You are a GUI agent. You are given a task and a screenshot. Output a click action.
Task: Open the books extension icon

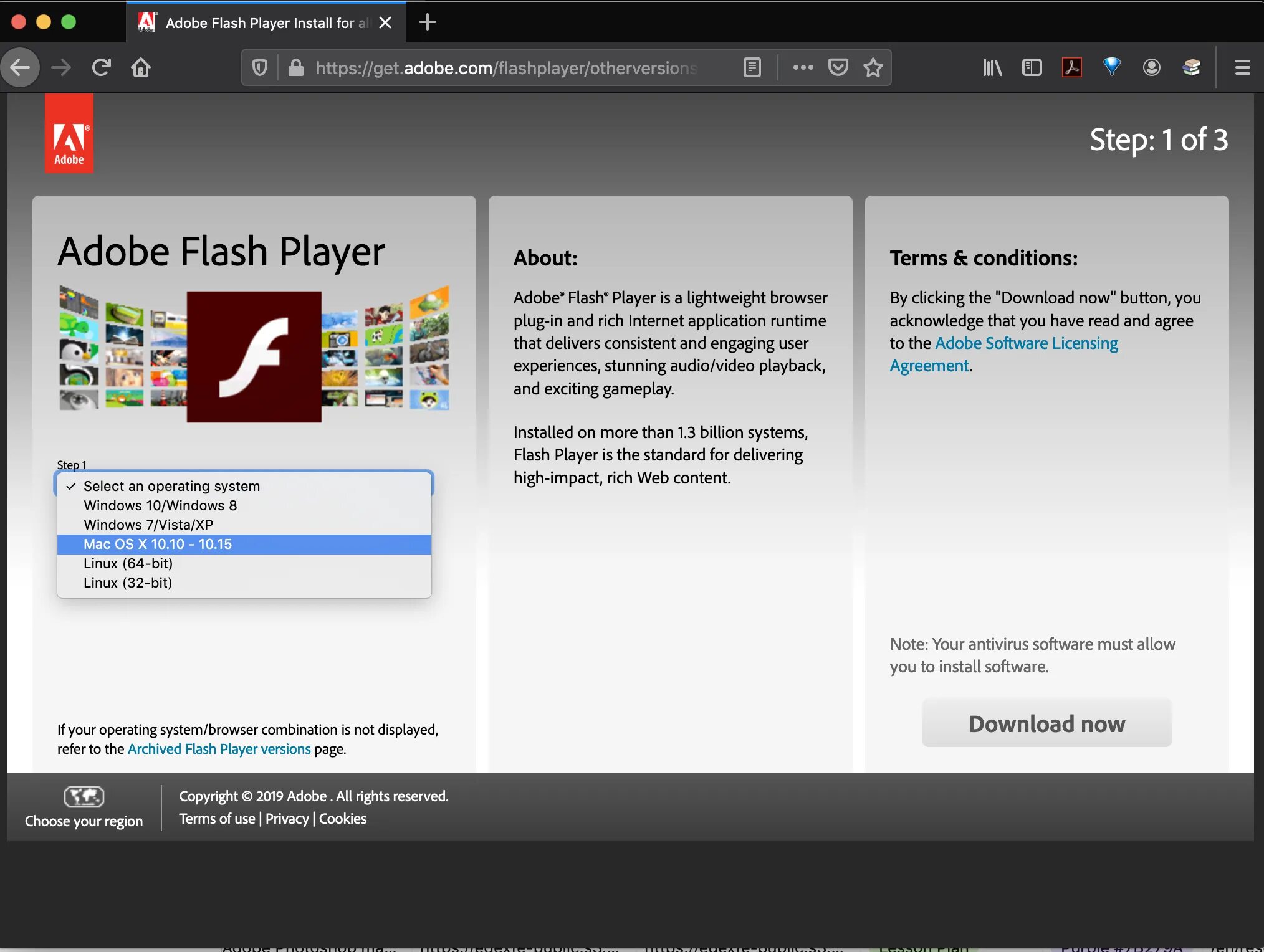(1192, 67)
